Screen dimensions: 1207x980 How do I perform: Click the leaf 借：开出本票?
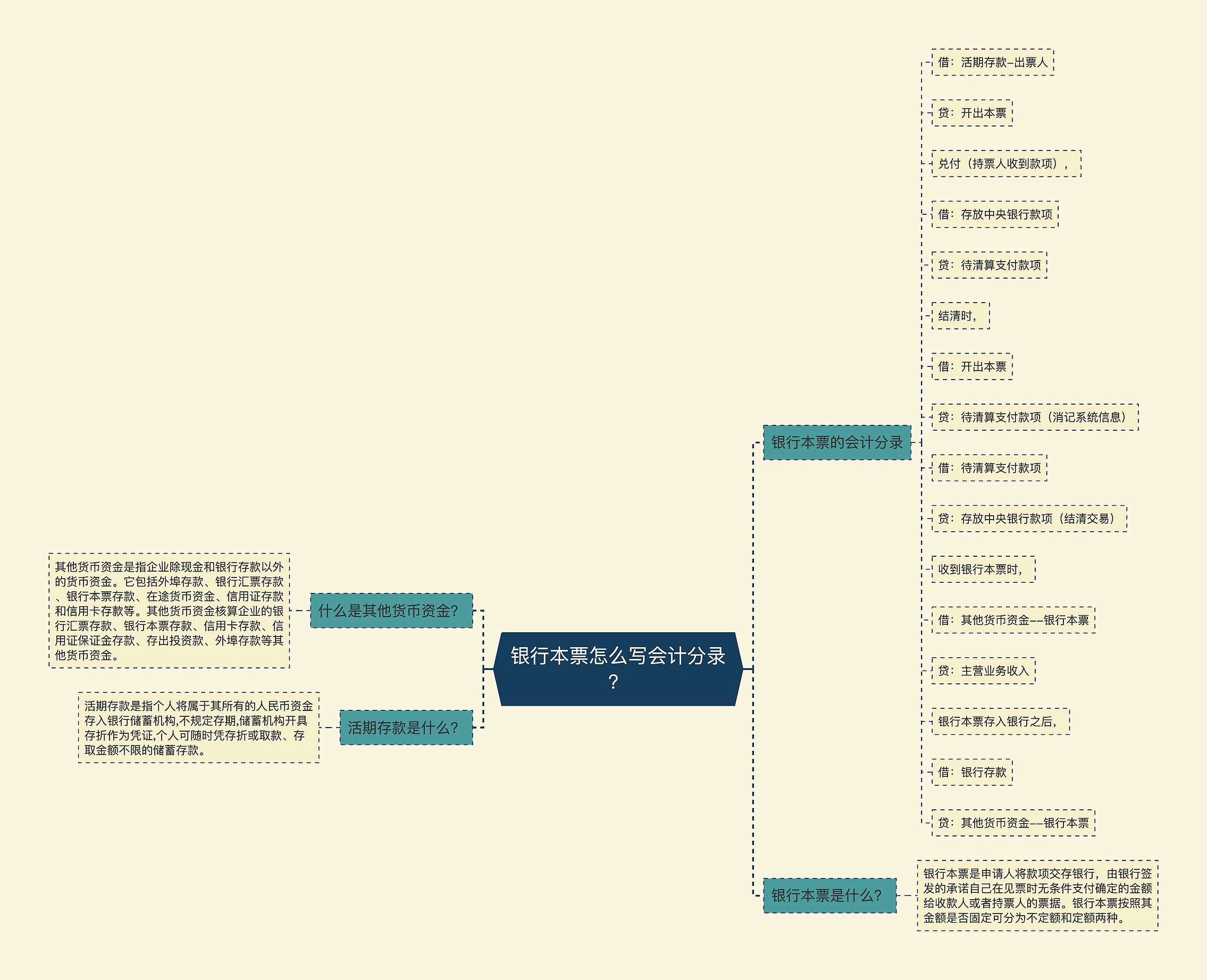tap(971, 366)
